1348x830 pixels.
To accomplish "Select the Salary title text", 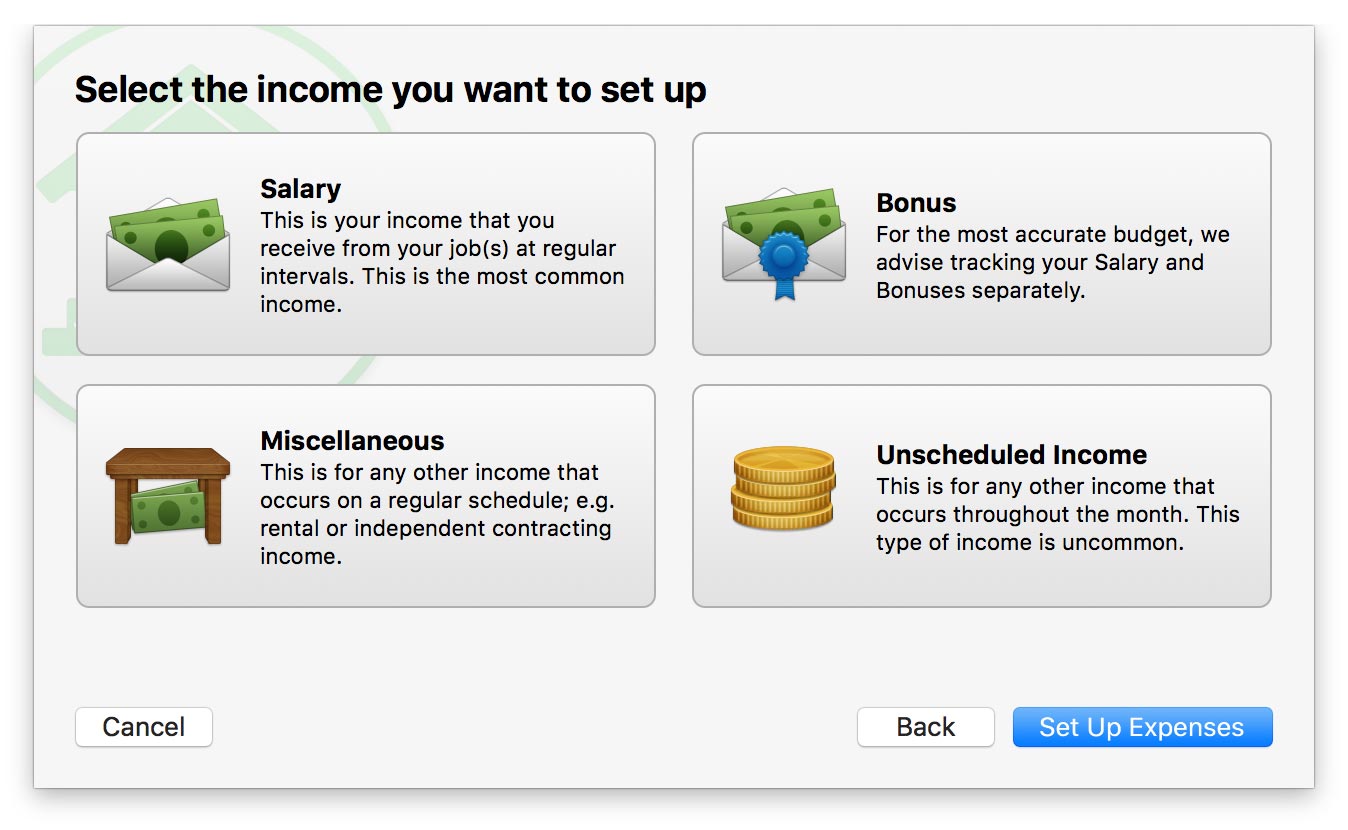I will [x=300, y=189].
